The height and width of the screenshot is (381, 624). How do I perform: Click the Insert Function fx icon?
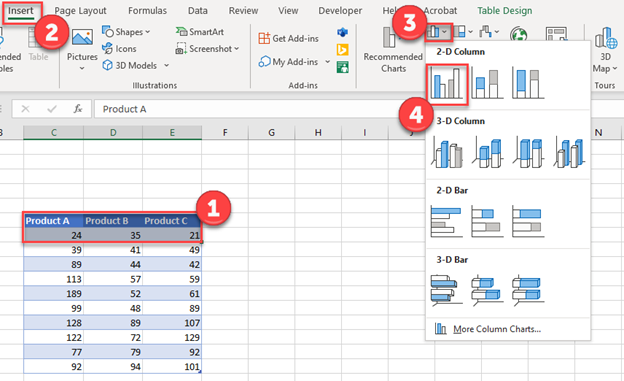(78, 109)
